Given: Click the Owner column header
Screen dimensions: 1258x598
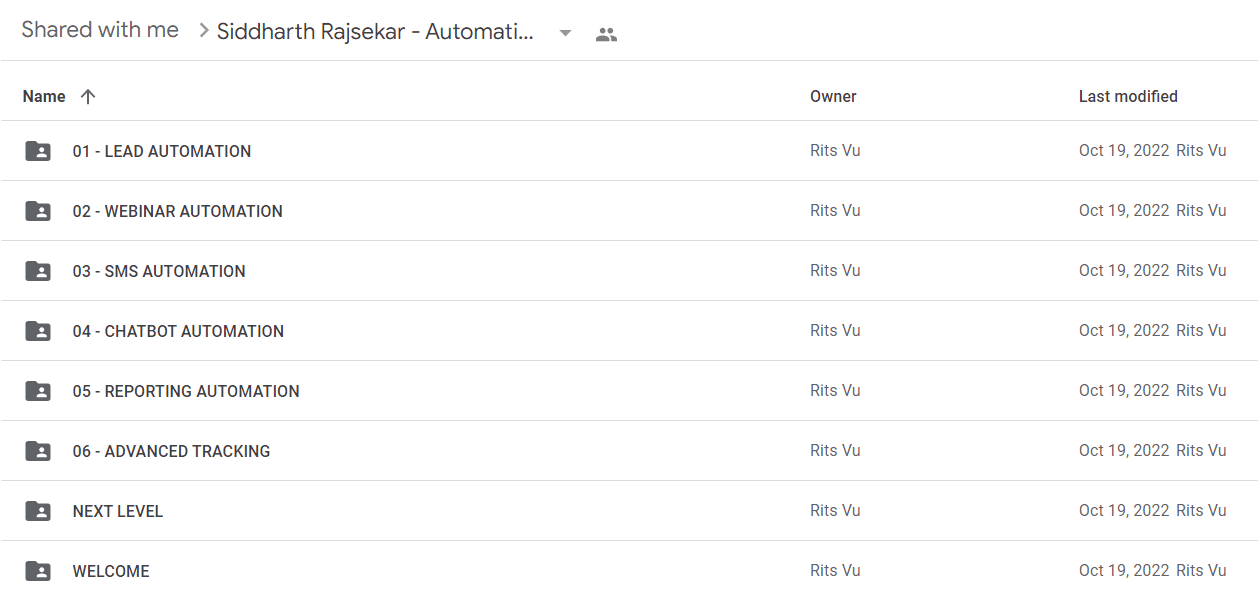Looking at the screenshot, I should coord(833,97).
